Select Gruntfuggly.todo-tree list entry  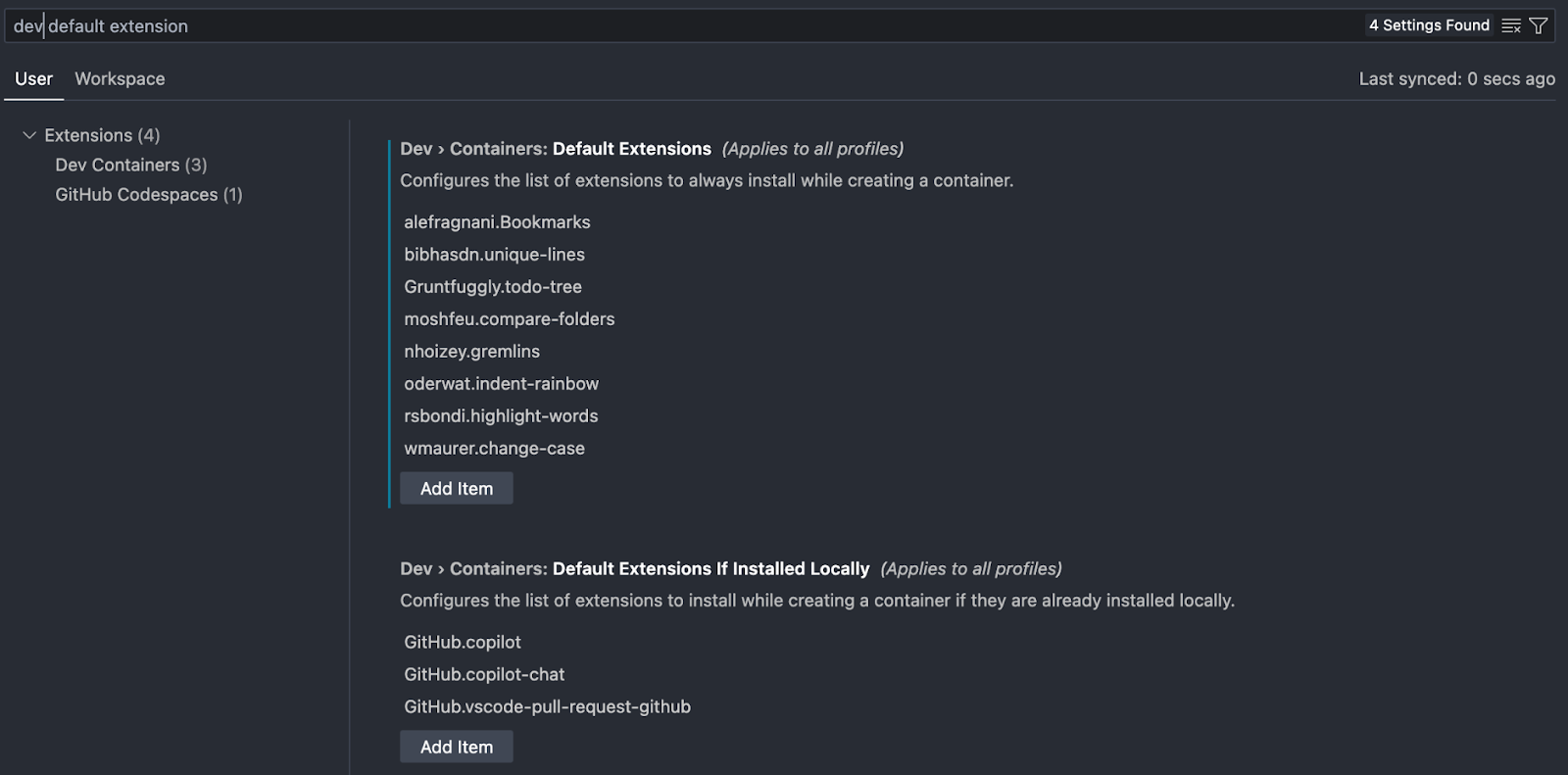pos(493,286)
